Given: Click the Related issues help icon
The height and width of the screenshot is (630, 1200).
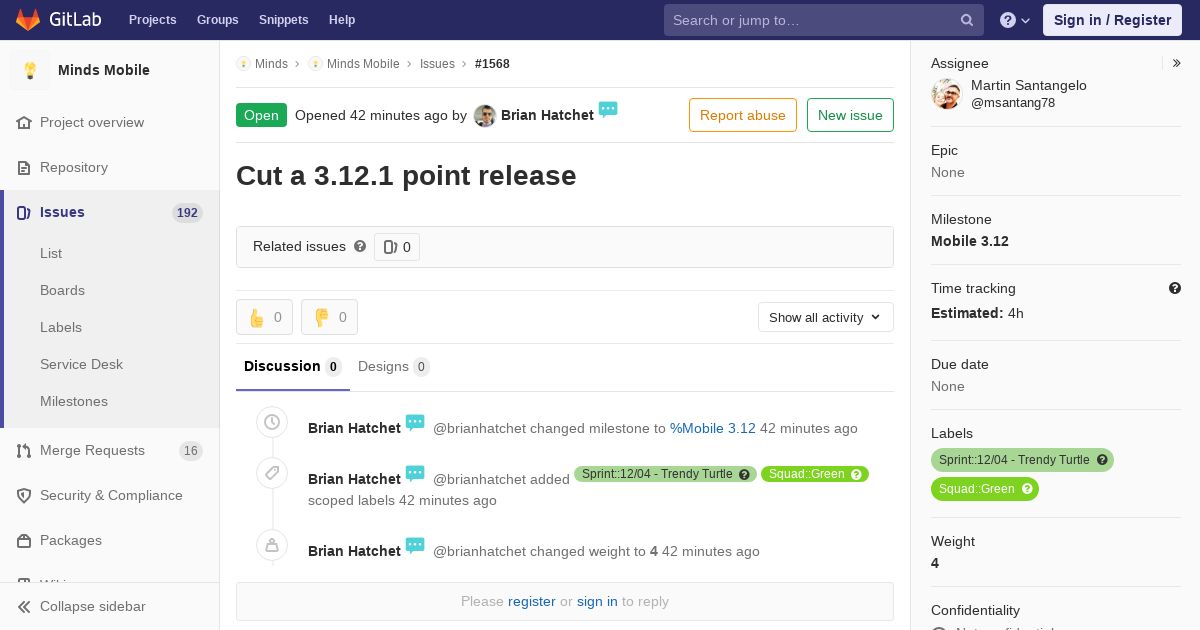Looking at the screenshot, I should 360,246.
